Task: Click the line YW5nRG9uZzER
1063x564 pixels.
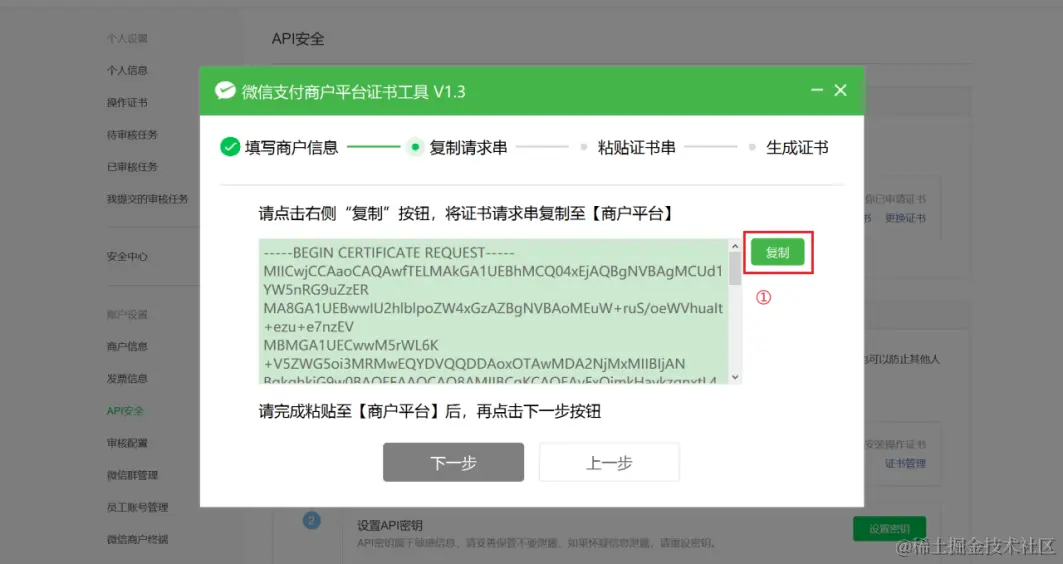Action: click(316, 289)
